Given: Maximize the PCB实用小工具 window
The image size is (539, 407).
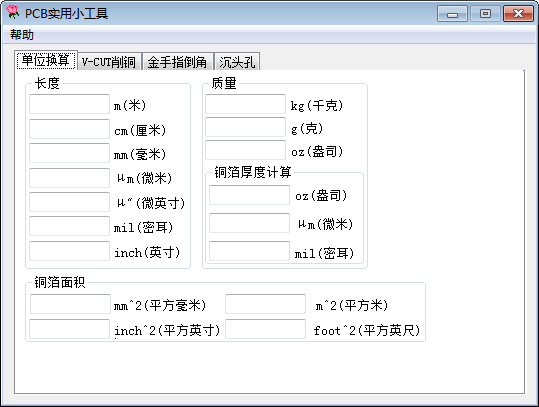Looking at the screenshot, I should 485,14.
